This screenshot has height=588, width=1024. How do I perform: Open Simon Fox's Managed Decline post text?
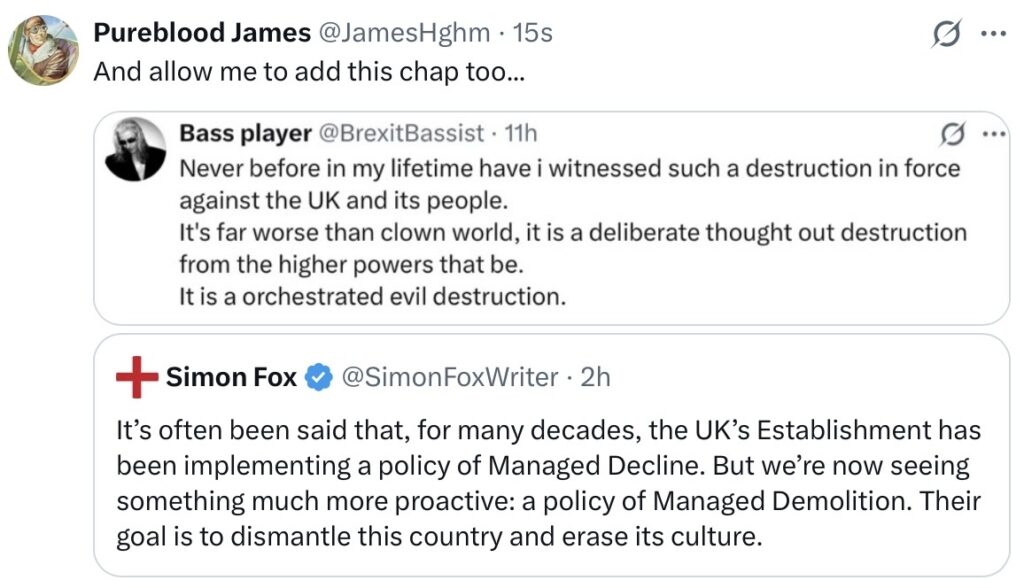point(549,483)
